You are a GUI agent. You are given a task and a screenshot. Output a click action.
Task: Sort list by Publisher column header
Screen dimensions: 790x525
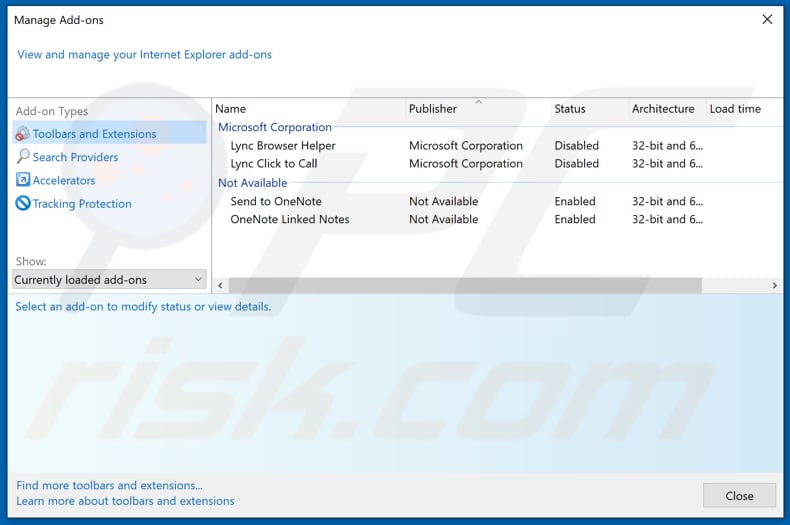tap(432, 109)
